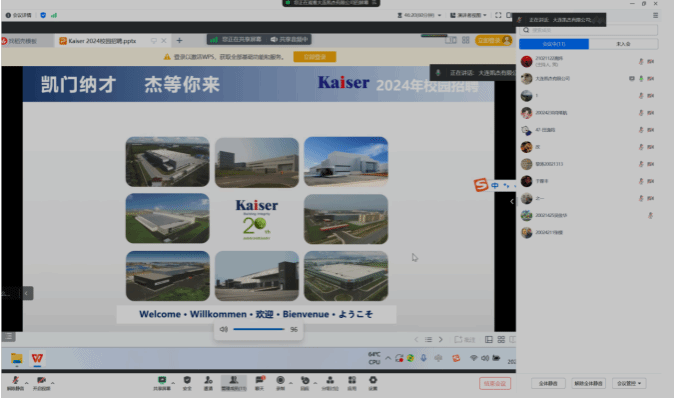
Task: Select the blue in-meeting participants tab
Action: coord(554,44)
